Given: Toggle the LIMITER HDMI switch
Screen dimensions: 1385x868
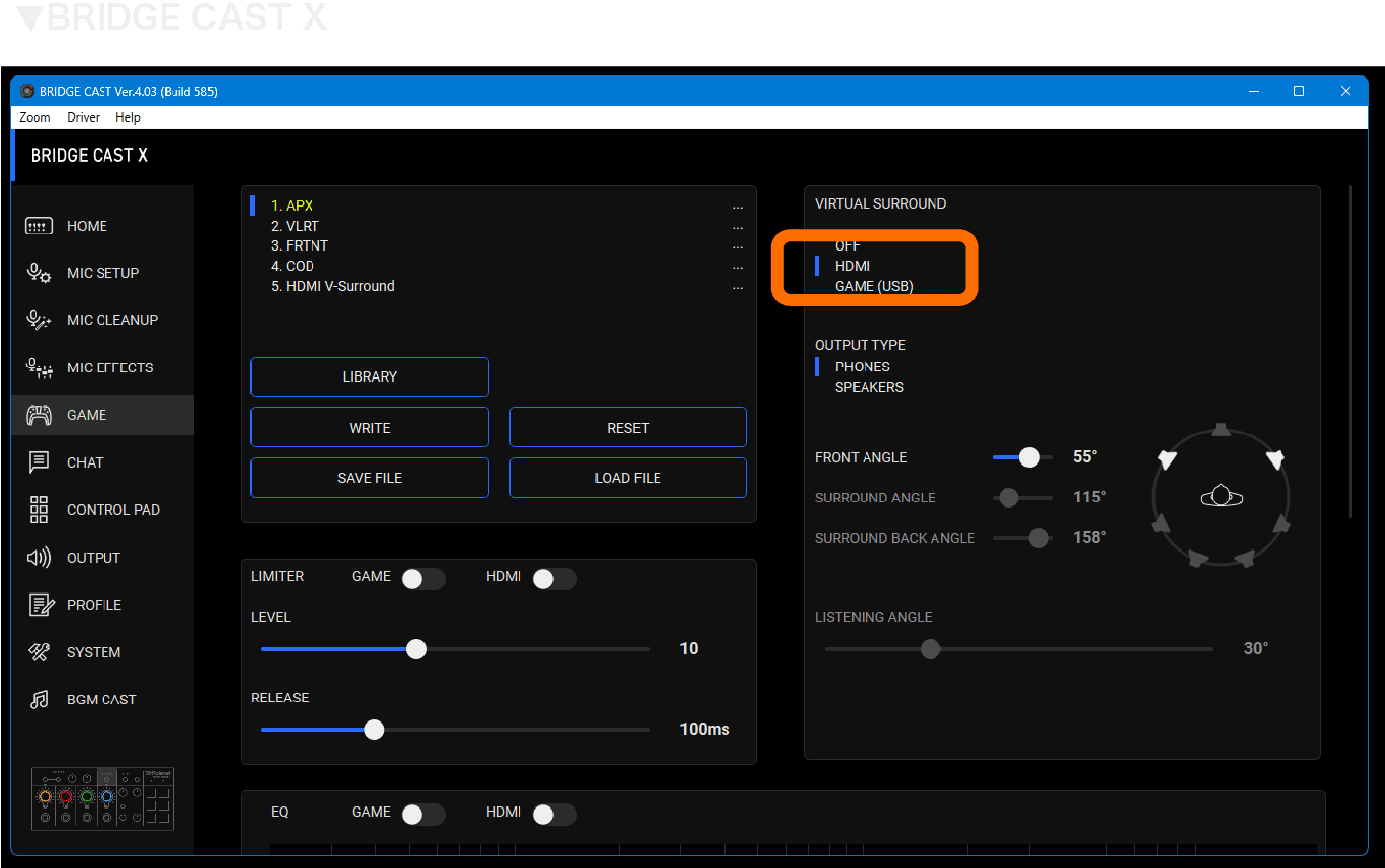Looking at the screenshot, I should [x=554, y=579].
